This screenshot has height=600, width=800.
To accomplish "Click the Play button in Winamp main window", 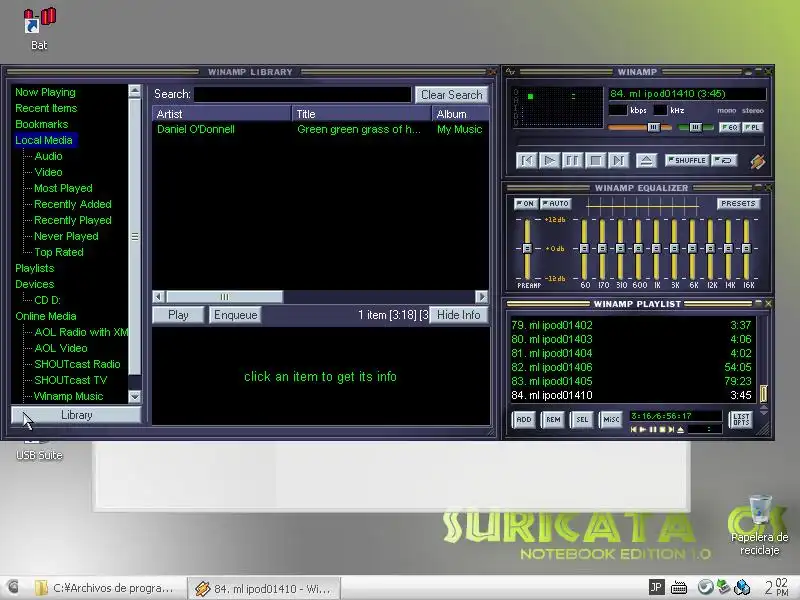I will (x=549, y=161).
